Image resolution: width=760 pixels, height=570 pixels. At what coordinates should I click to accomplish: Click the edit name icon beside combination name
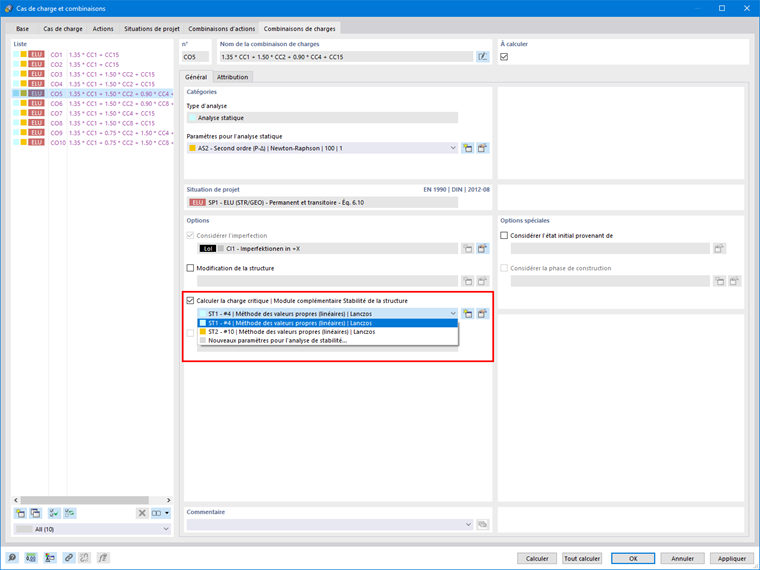click(482, 57)
